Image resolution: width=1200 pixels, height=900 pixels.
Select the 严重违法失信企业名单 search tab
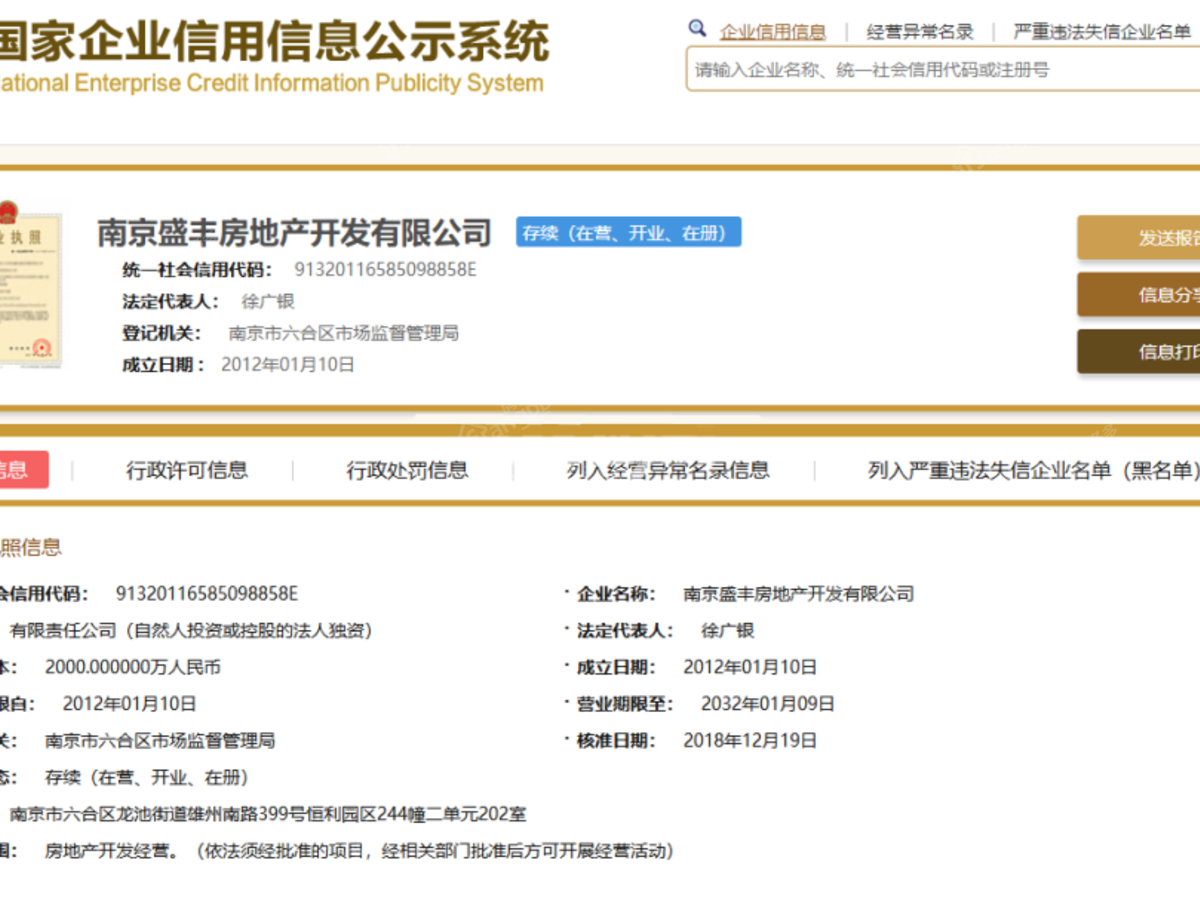click(1102, 32)
